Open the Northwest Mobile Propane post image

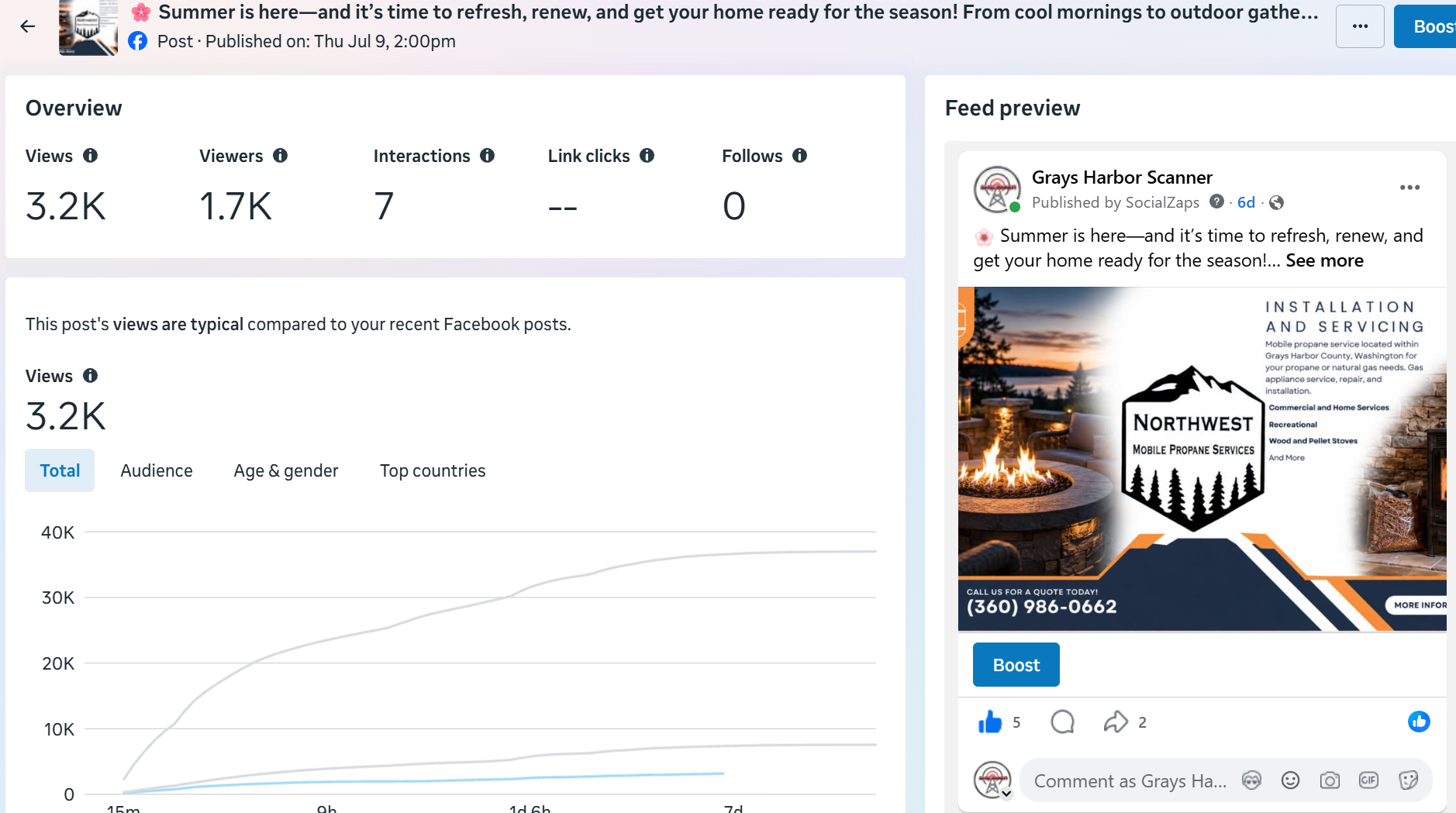click(1202, 459)
